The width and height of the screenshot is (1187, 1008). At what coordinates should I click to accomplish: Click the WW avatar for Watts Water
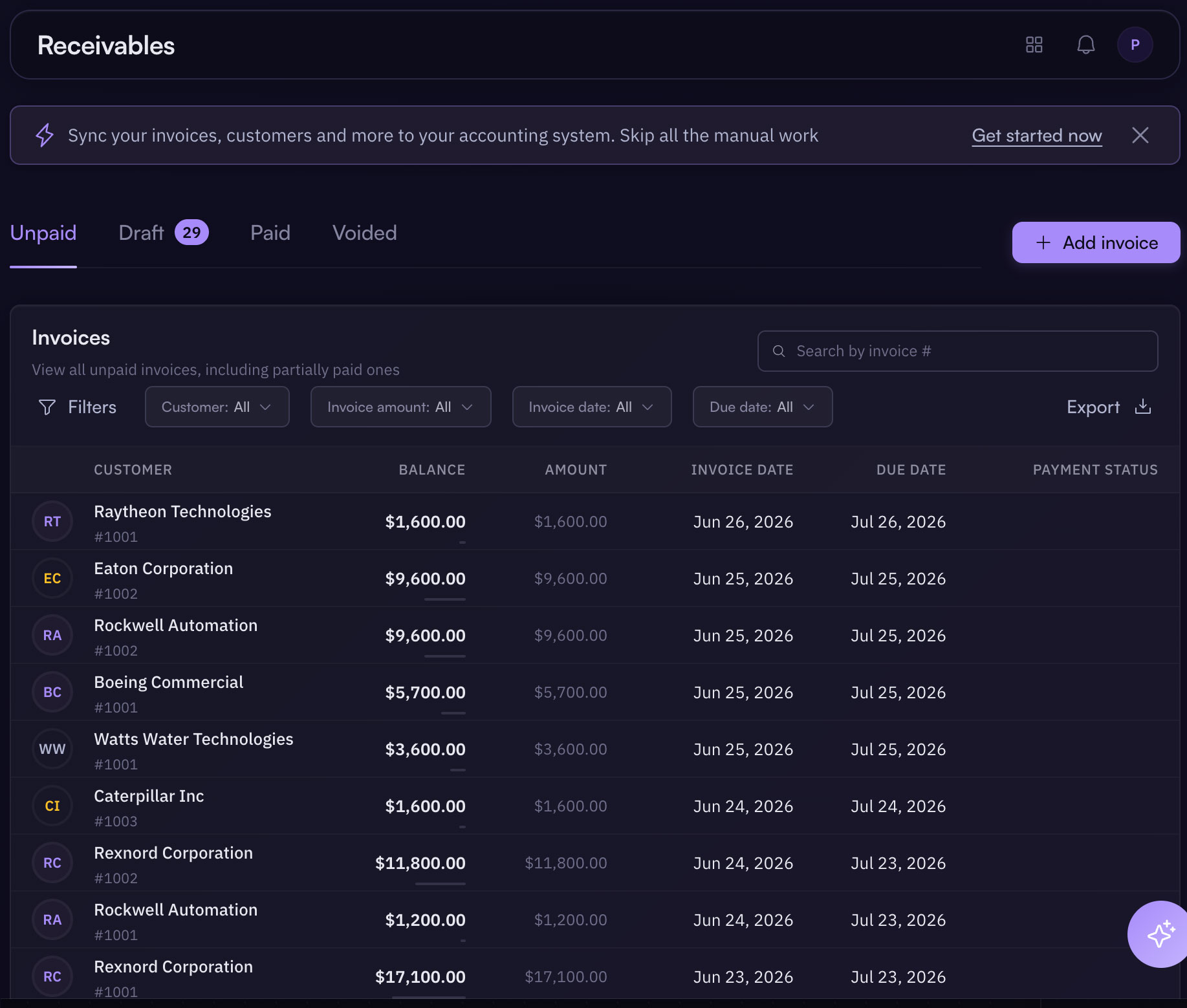(52, 749)
